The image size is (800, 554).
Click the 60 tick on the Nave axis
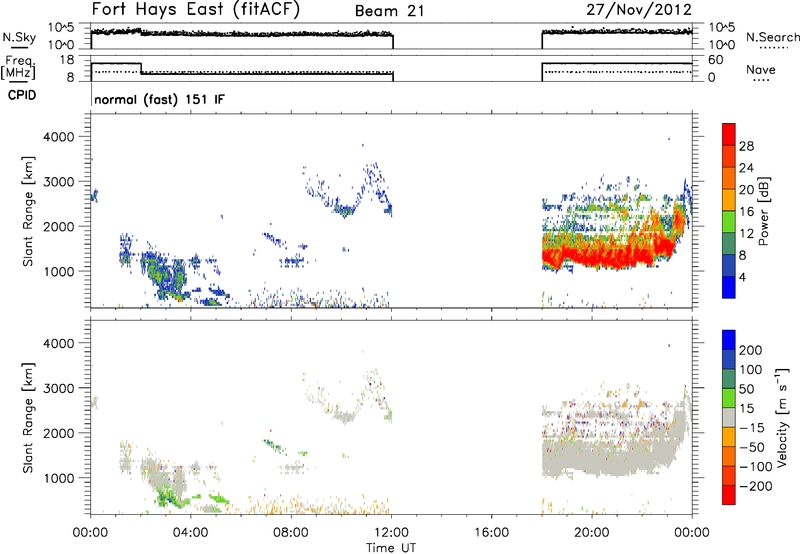point(716,60)
